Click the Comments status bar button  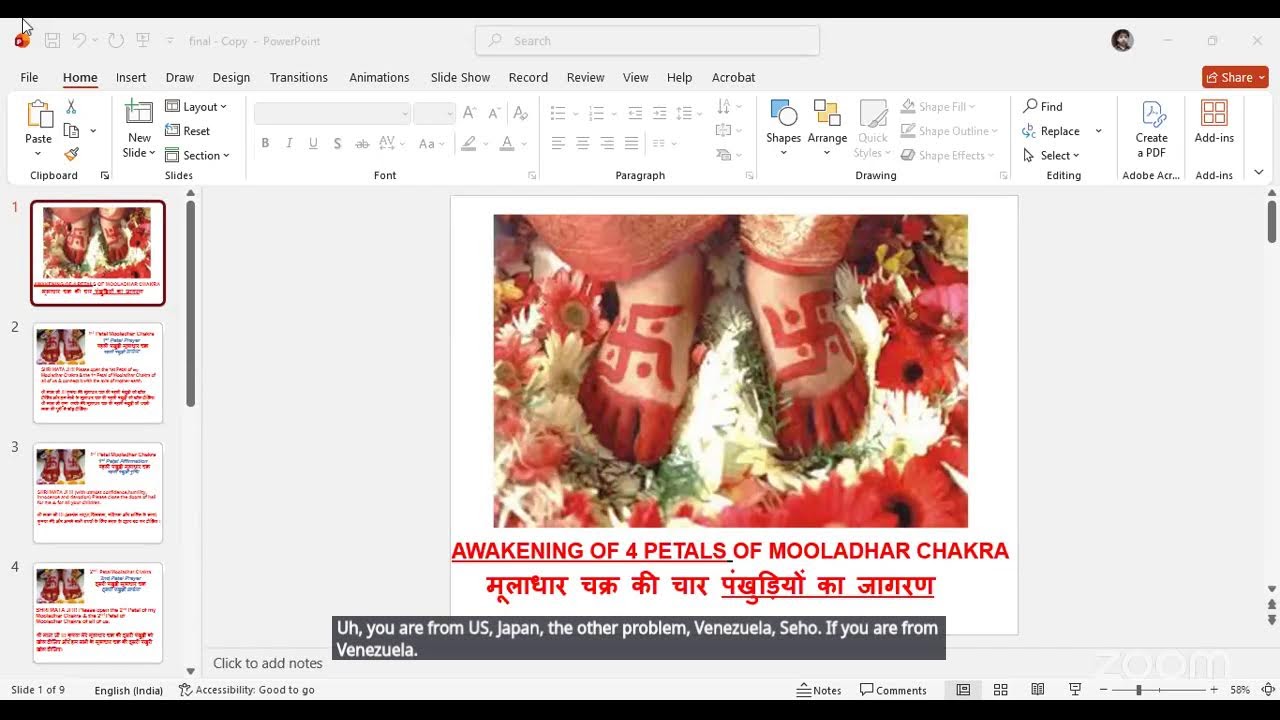[893, 690]
